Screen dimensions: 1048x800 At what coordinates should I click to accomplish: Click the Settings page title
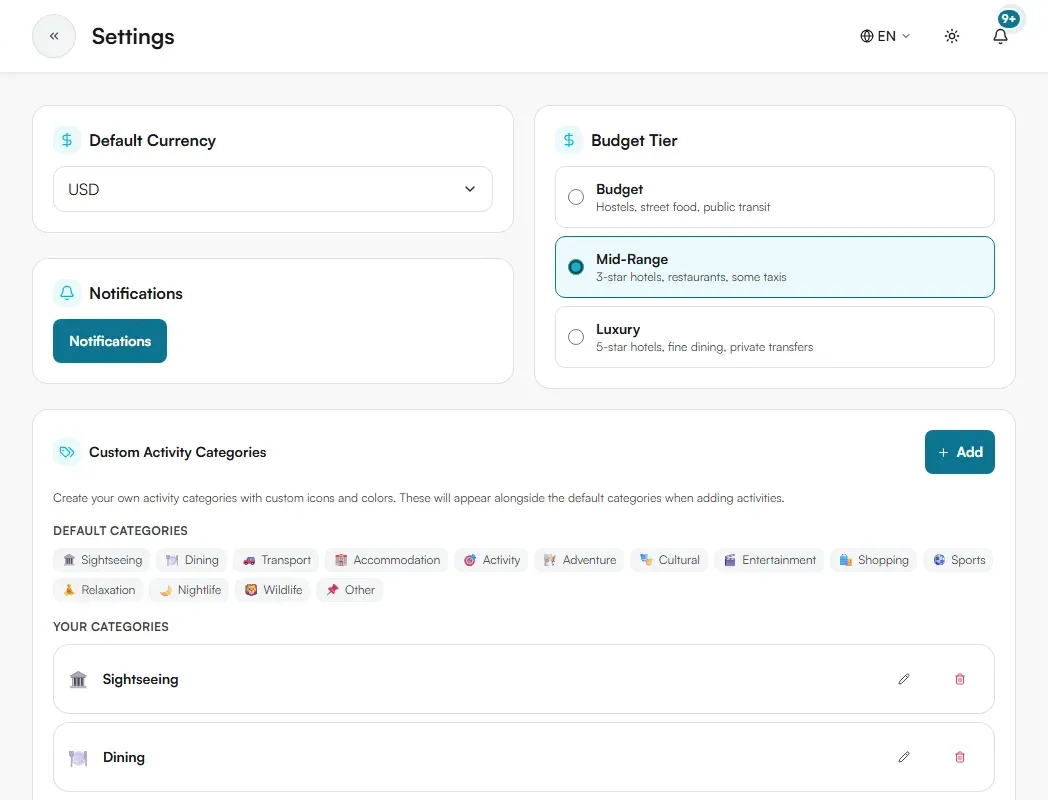pos(133,36)
